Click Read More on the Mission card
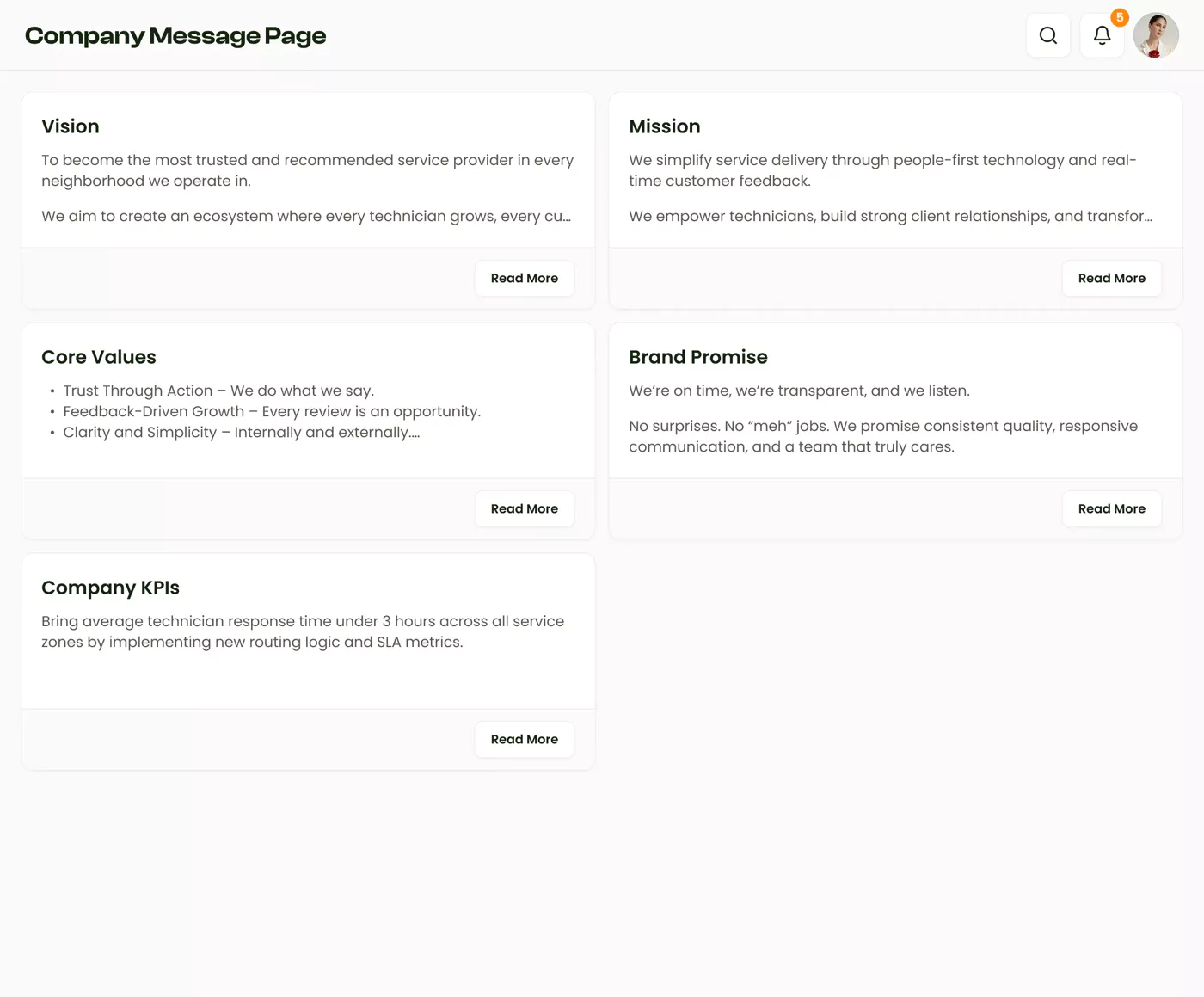 coord(1111,279)
